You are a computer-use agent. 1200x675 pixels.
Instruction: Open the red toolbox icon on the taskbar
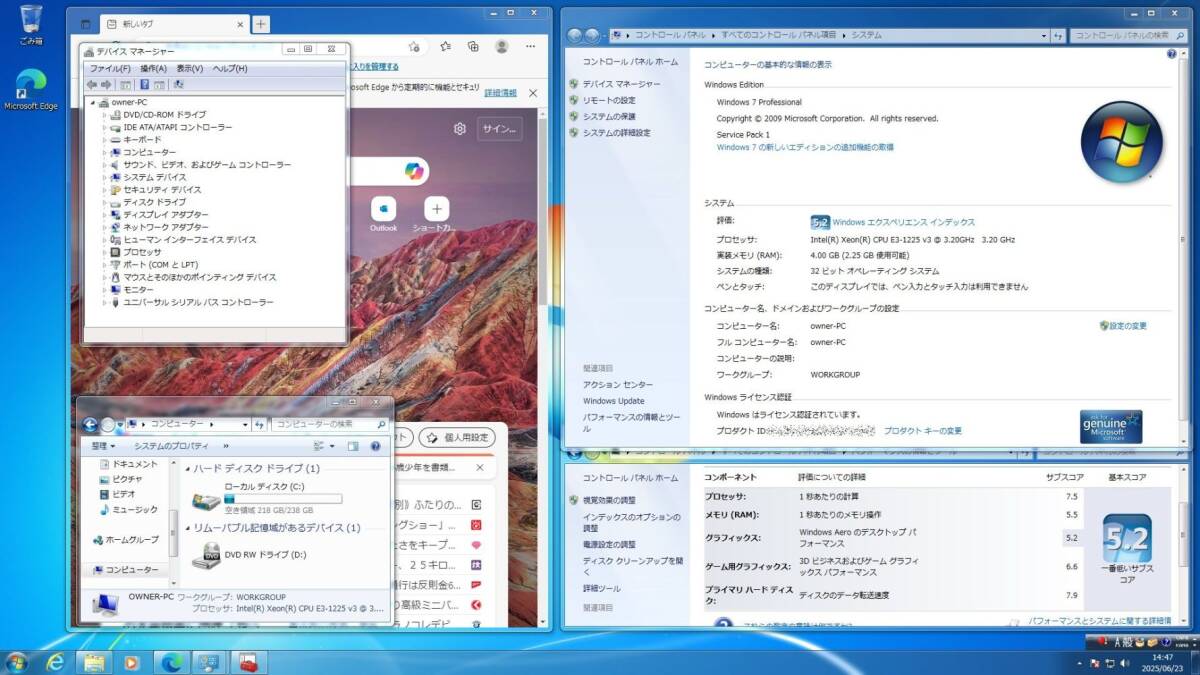click(x=249, y=662)
